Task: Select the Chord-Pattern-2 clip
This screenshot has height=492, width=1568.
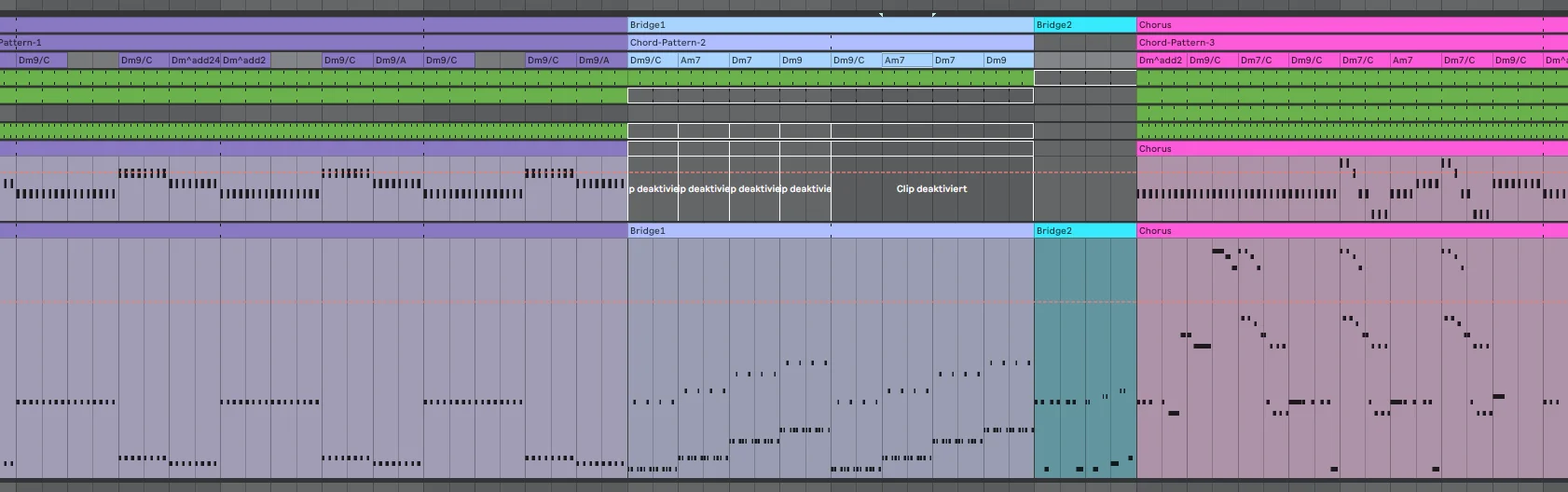Action: tap(831, 43)
